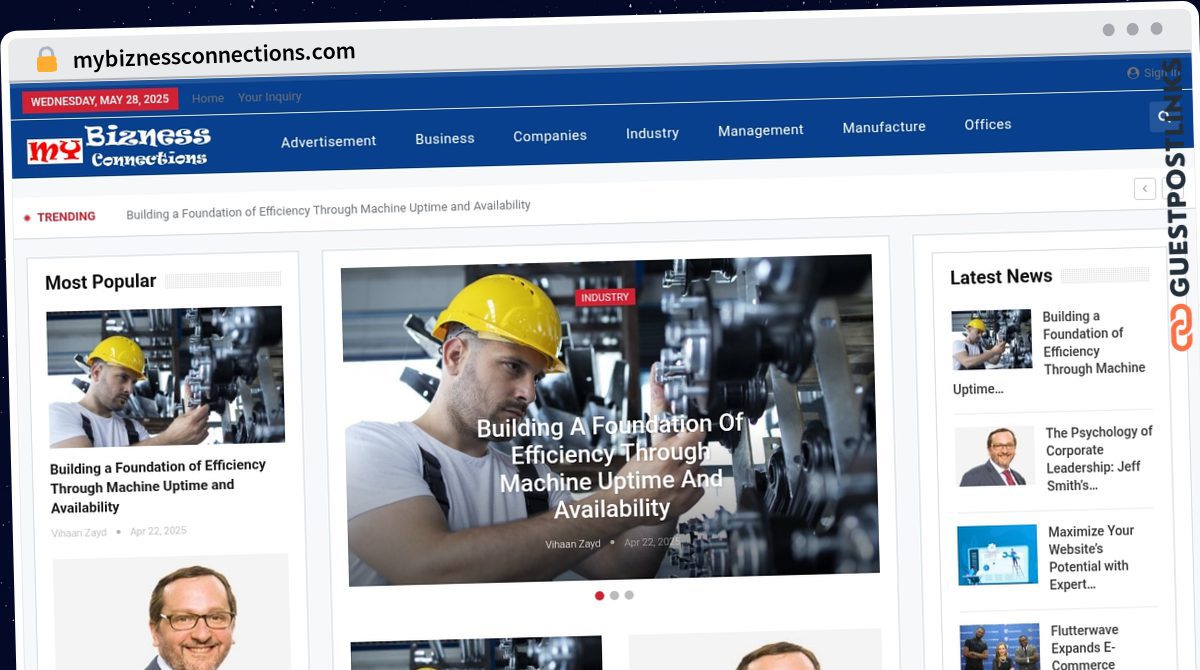Click the red INDUSTRY tag on slider
The width and height of the screenshot is (1200, 670).
tap(605, 297)
